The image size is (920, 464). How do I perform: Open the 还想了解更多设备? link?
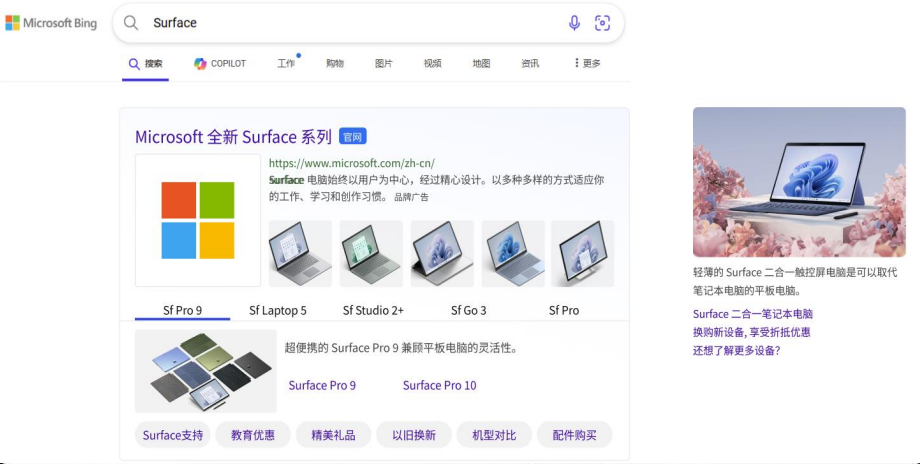coord(737,351)
